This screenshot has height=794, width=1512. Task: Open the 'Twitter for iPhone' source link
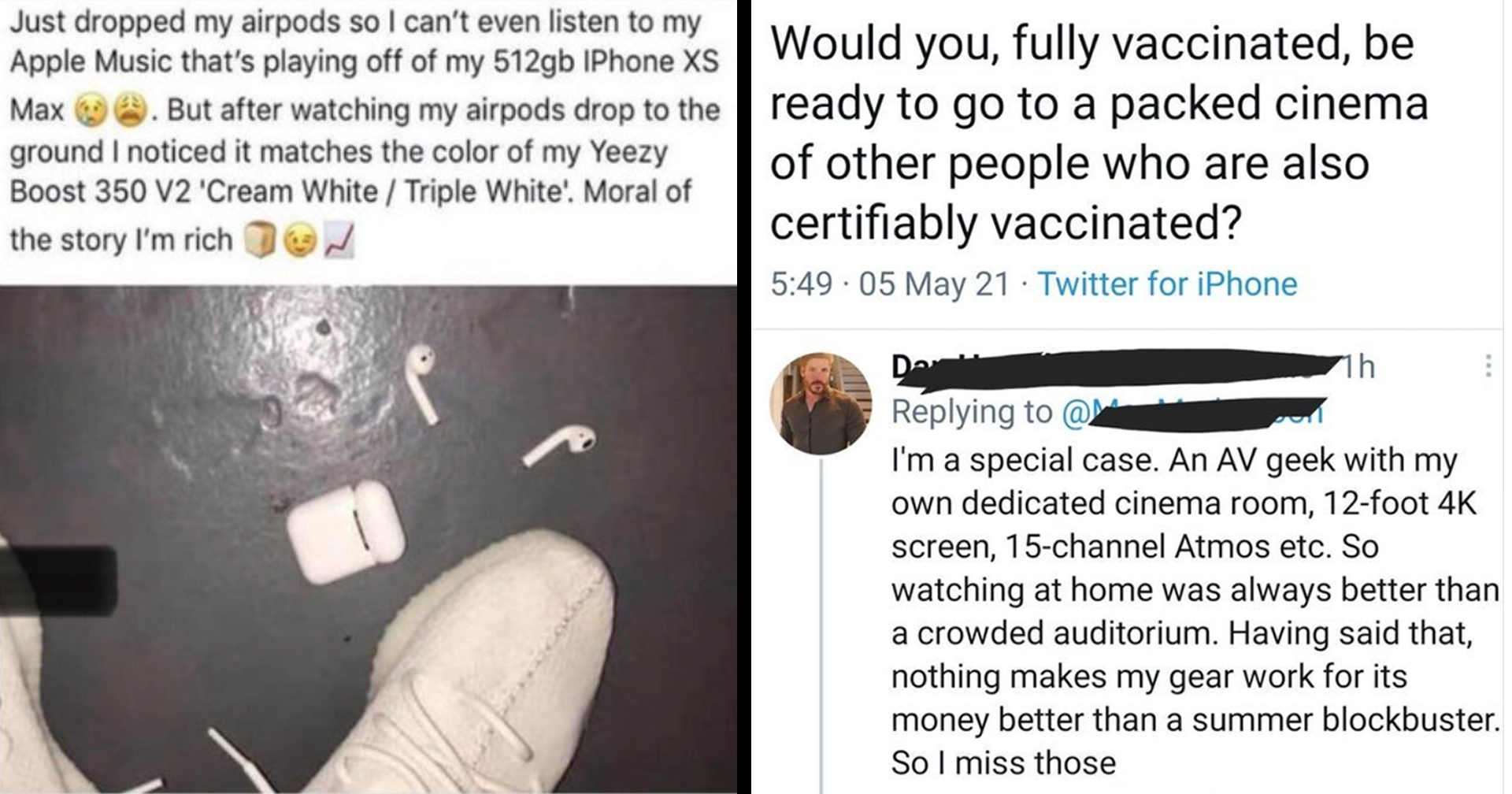[1167, 284]
